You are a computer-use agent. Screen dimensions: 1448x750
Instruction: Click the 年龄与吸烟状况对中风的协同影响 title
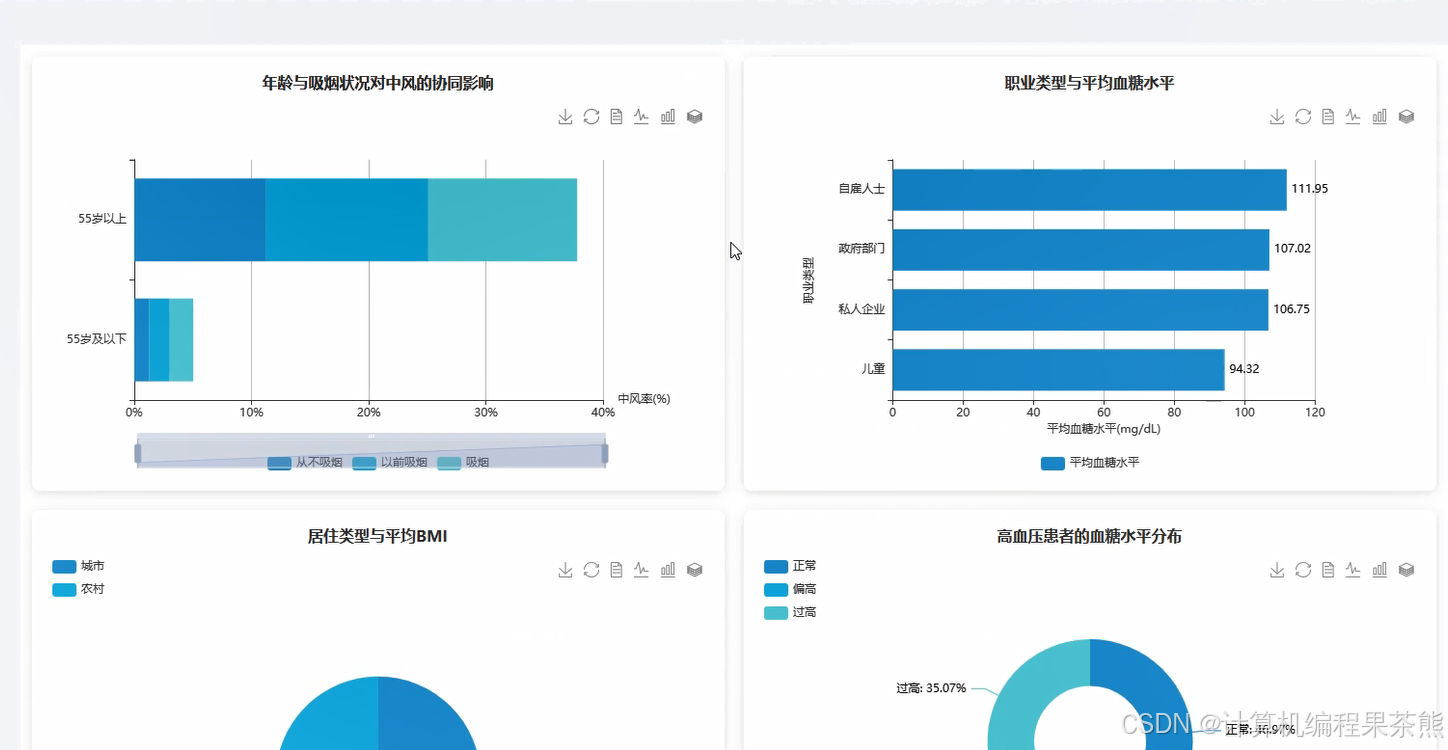(378, 83)
